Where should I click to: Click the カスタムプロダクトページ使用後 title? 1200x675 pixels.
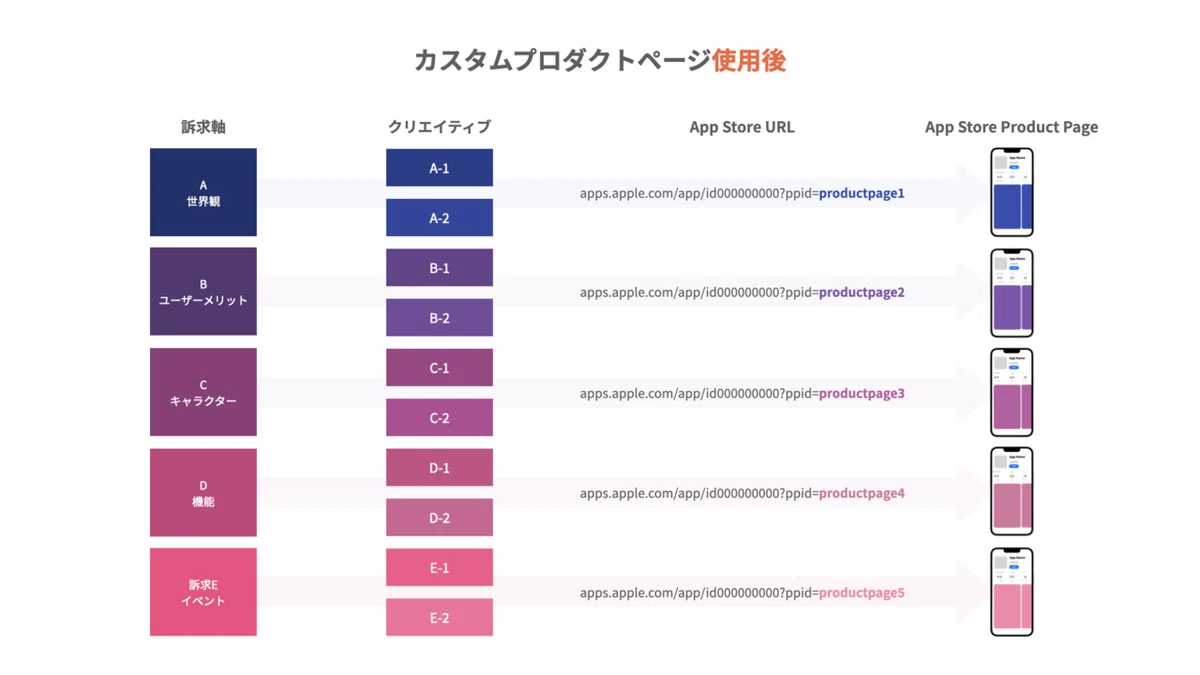pyautogui.click(x=600, y=60)
